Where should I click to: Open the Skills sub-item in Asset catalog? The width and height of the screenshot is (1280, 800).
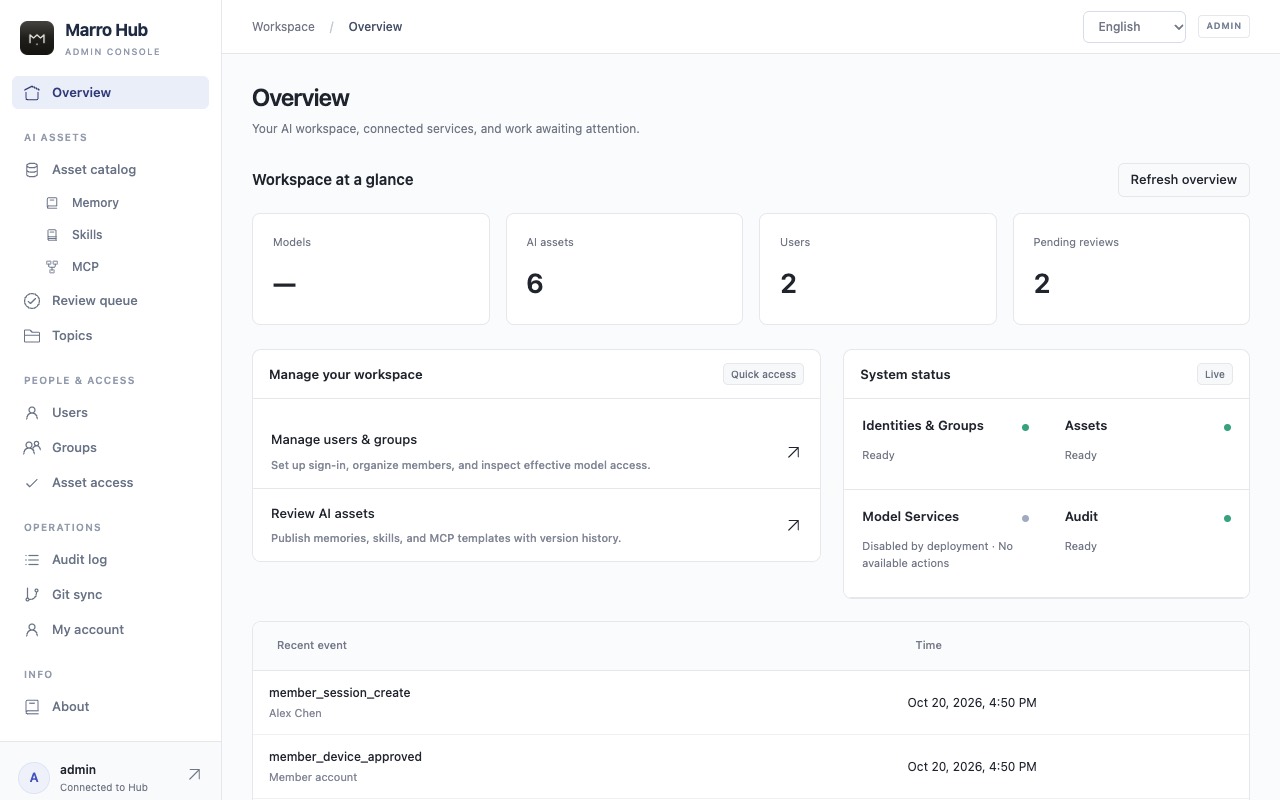[x=120, y=235]
